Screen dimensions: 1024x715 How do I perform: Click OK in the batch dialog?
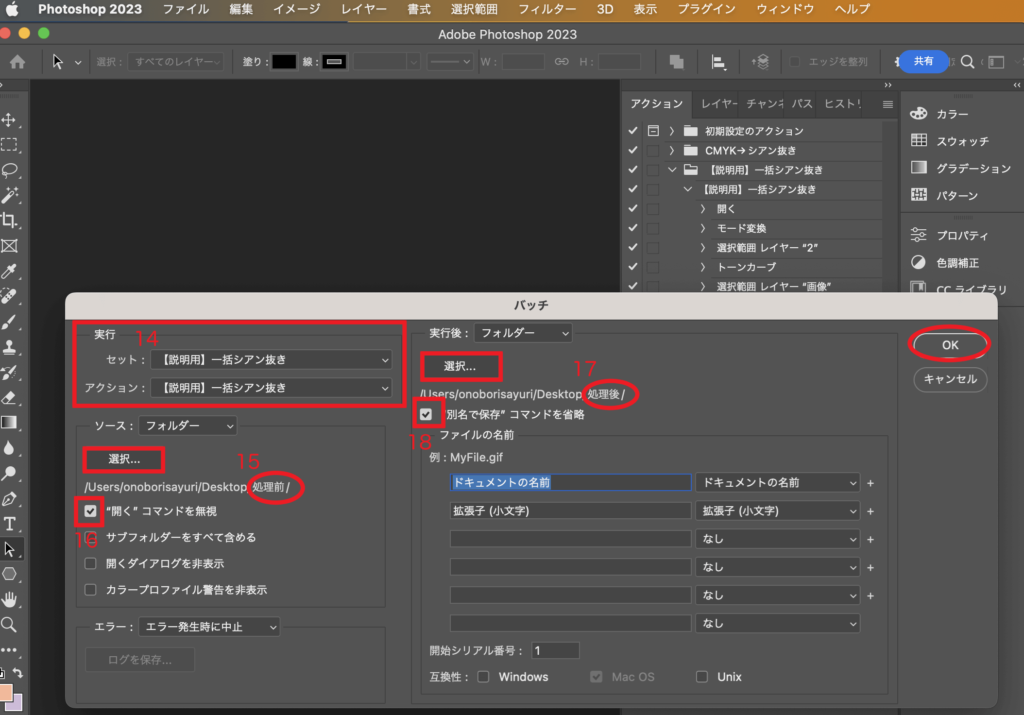(950, 345)
